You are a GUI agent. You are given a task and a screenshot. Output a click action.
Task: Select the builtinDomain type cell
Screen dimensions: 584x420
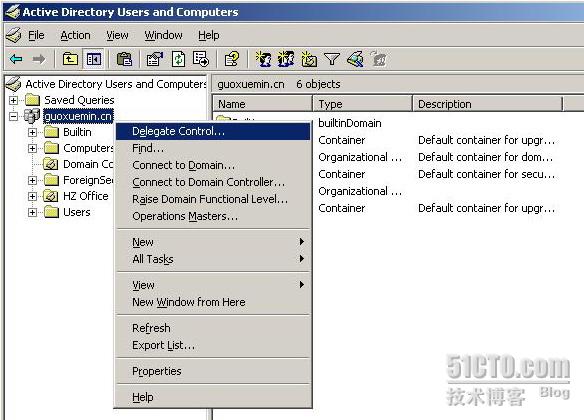point(350,123)
